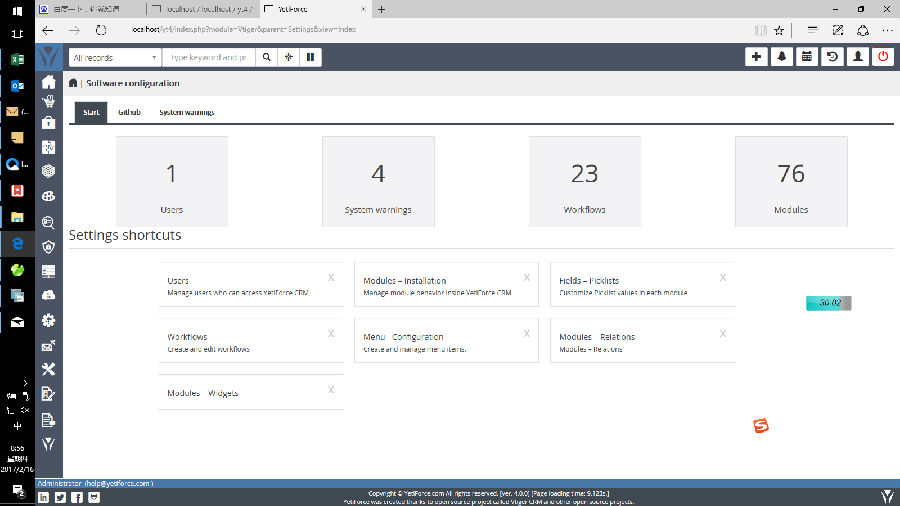Remove the Workflows shortcut with X

pos(331,334)
